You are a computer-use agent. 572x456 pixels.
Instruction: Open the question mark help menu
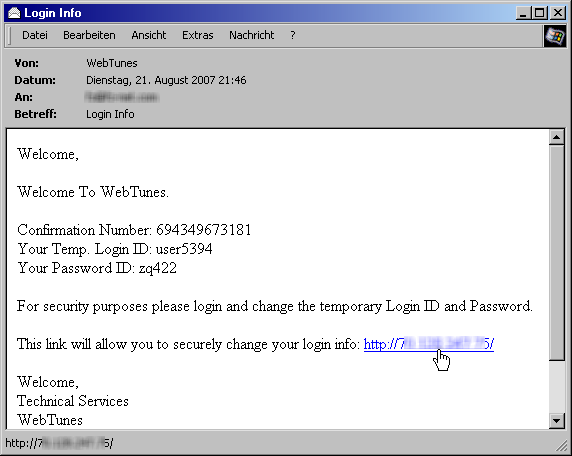click(x=293, y=35)
